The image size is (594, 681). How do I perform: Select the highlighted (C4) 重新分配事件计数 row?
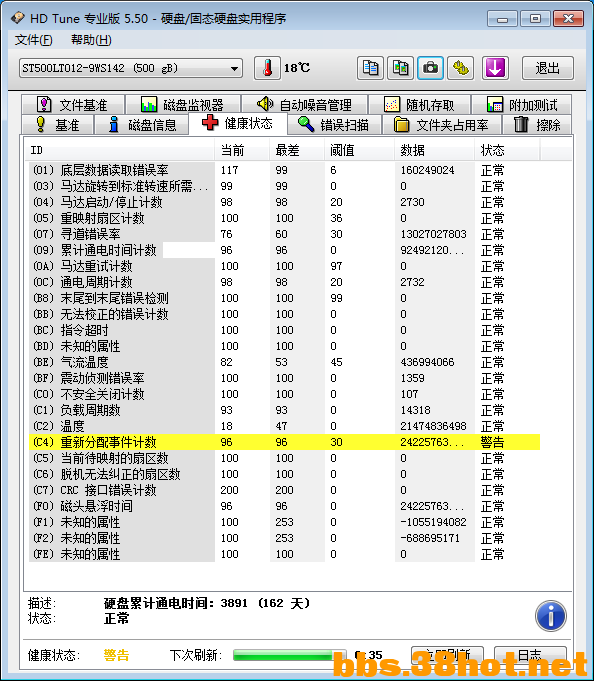284,442
